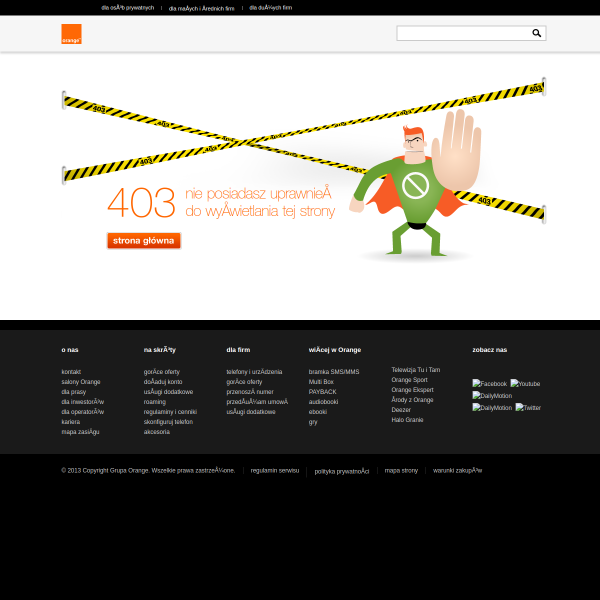Open the 'salony Orange' footer link
This screenshot has height=600, width=600.
click(x=81, y=382)
